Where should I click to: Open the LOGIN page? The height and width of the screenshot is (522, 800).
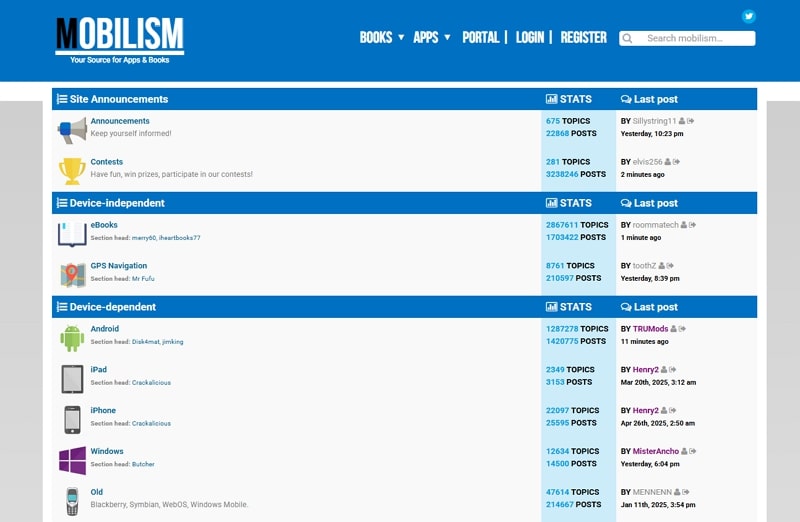pyautogui.click(x=530, y=37)
